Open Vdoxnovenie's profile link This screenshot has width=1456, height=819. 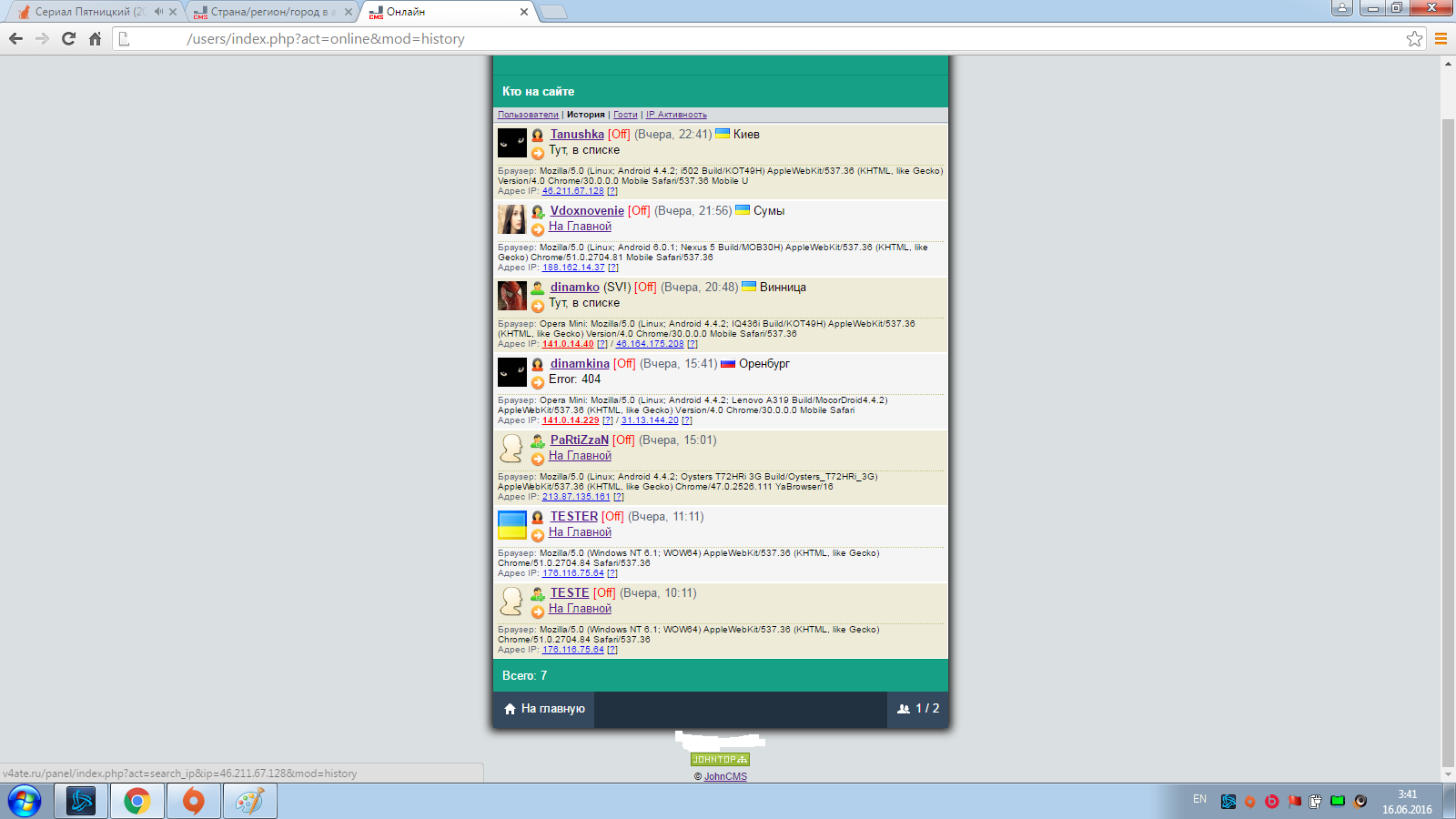coord(587,210)
